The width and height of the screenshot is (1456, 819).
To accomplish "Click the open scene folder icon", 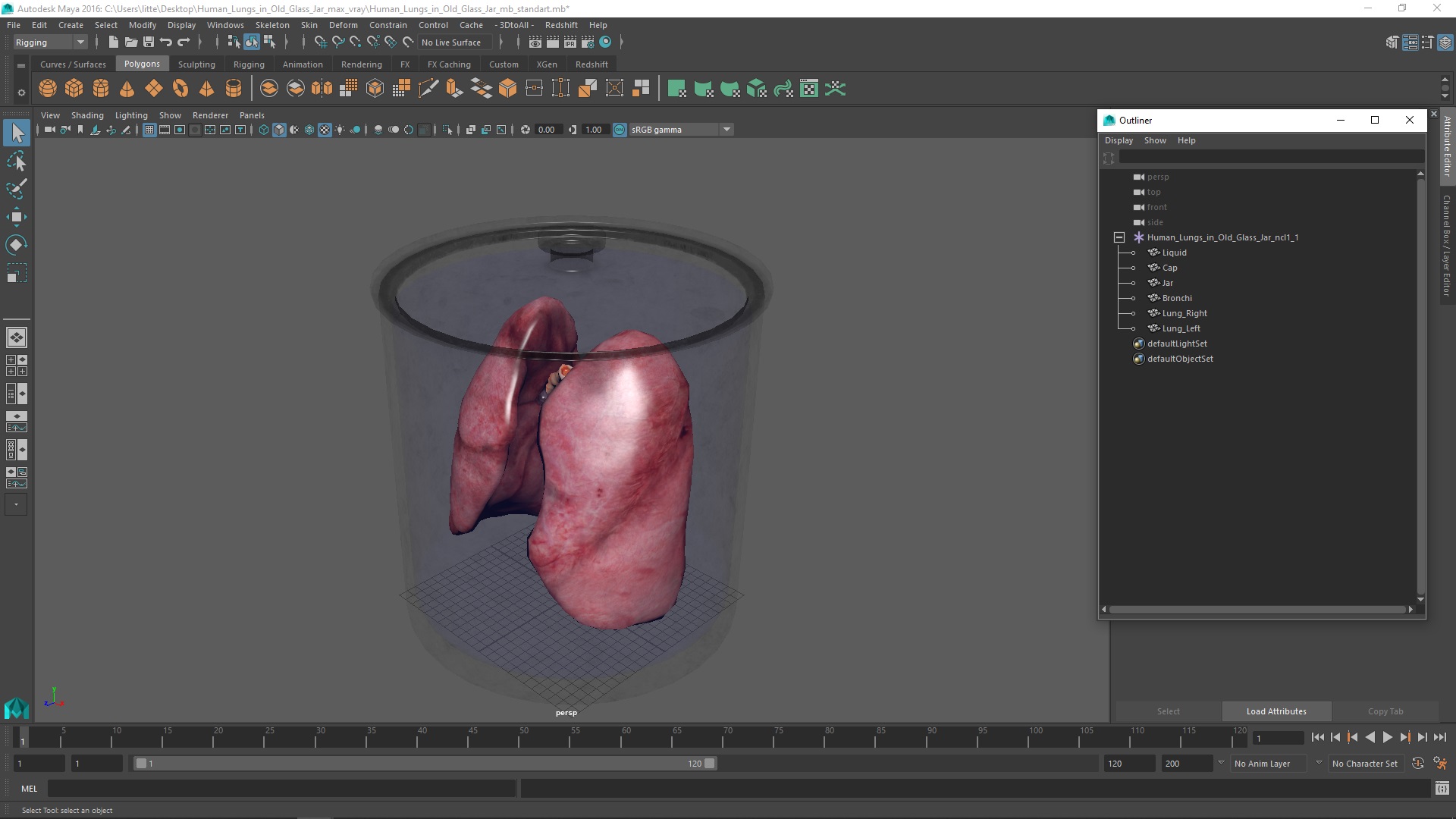I will tap(130, 42).
